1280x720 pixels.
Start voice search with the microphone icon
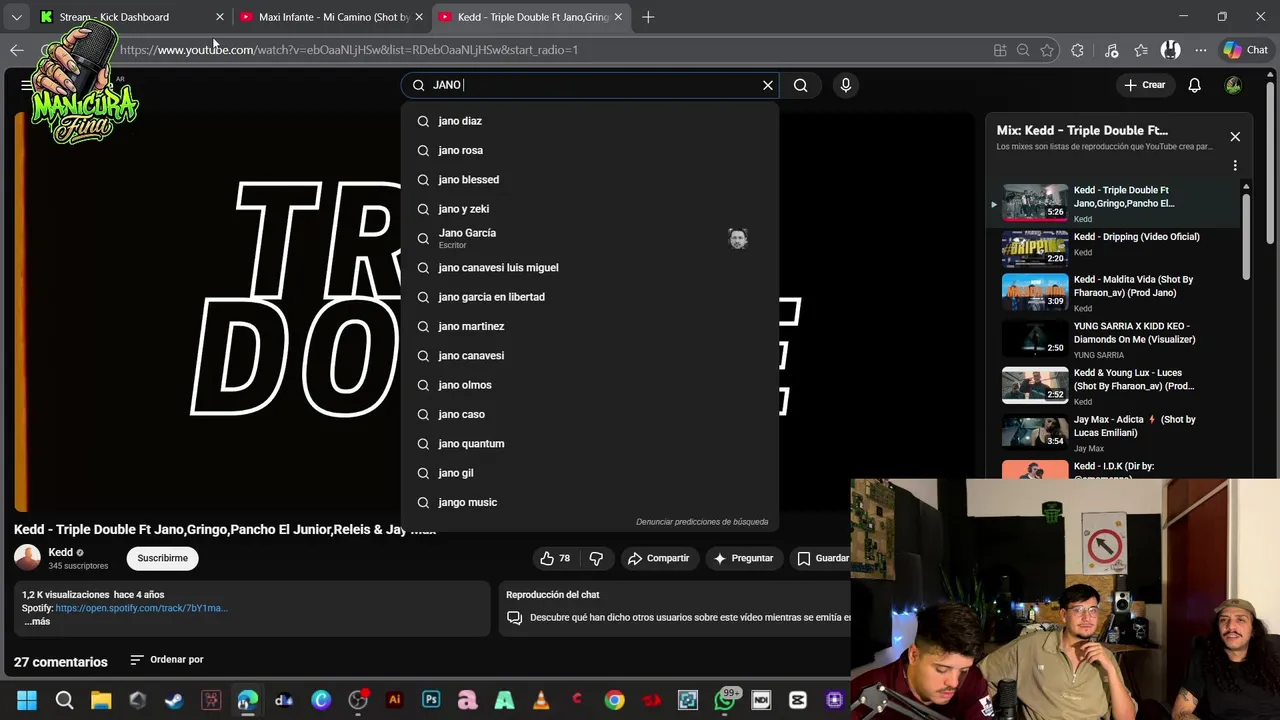pos(846,85)
